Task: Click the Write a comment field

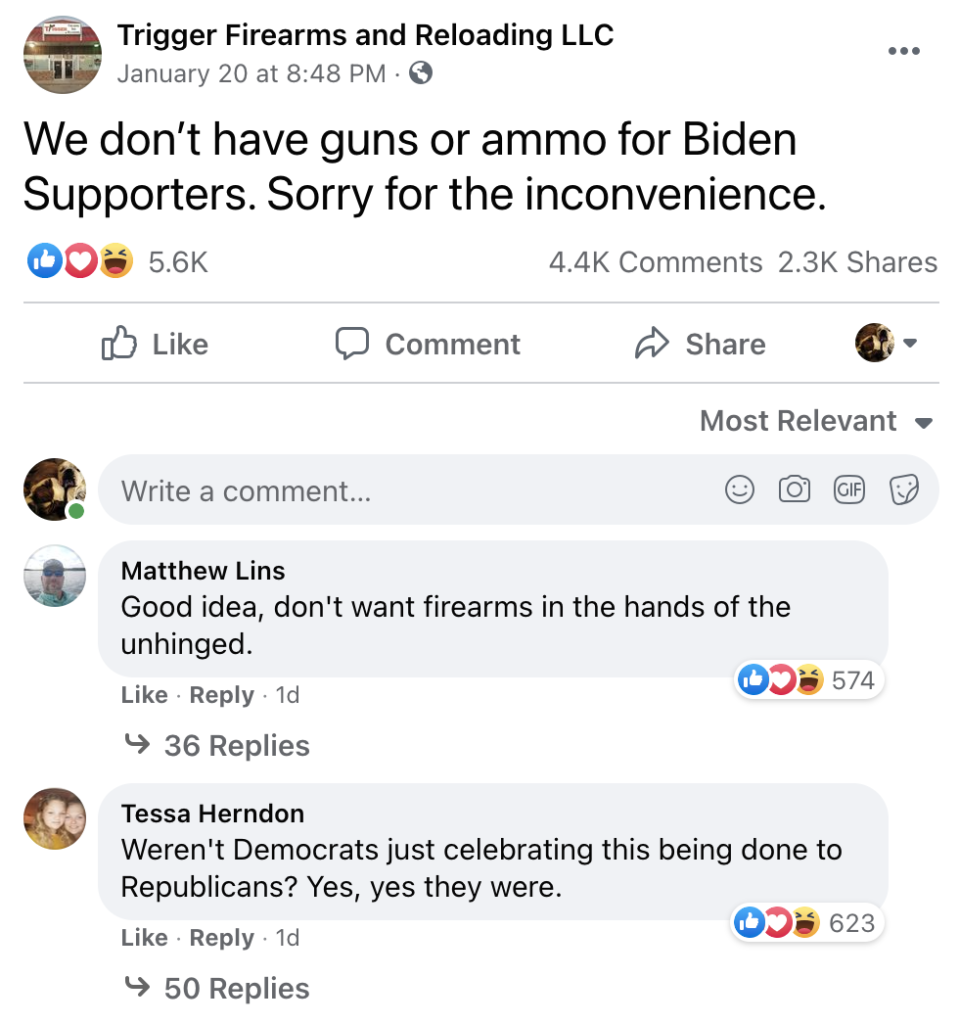Action: click(x=400, y=491)
